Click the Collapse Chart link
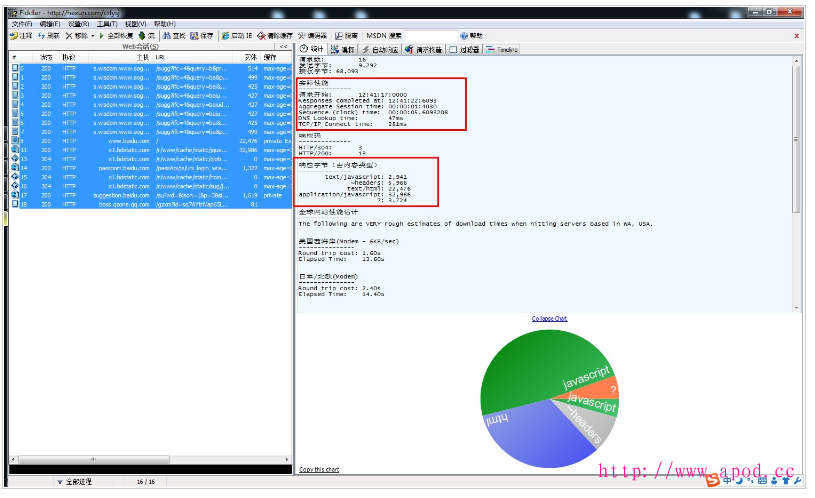This screenshot has width=815, height=498. [x=549, y=319]
